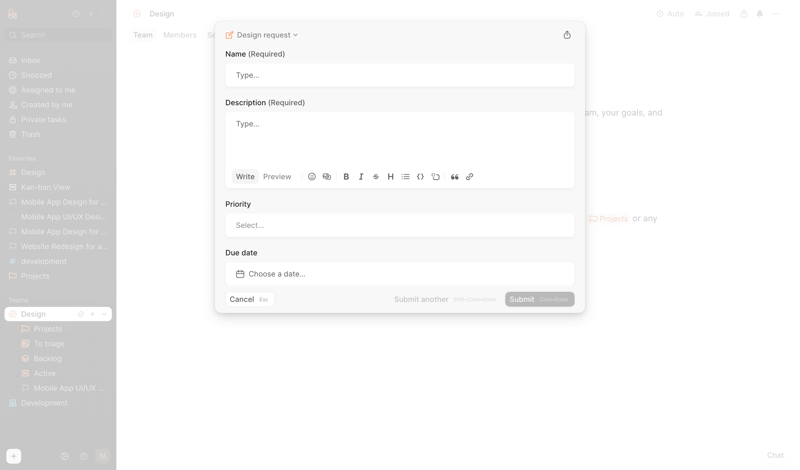Open calendar icon in Due date field
Viewport: 800px width, 470px height.
point(240,274)
